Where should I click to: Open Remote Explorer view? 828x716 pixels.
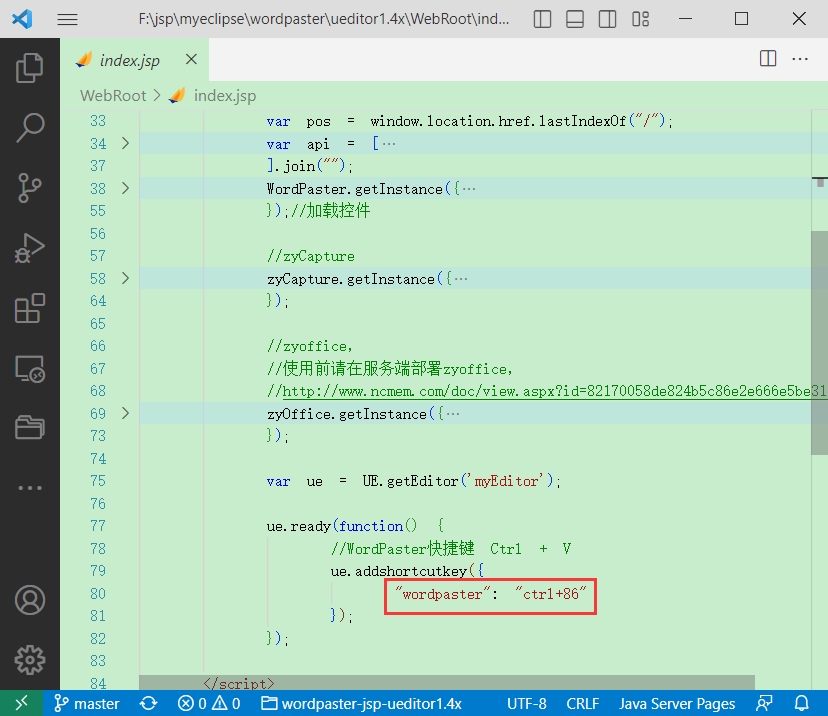(30, 369)
